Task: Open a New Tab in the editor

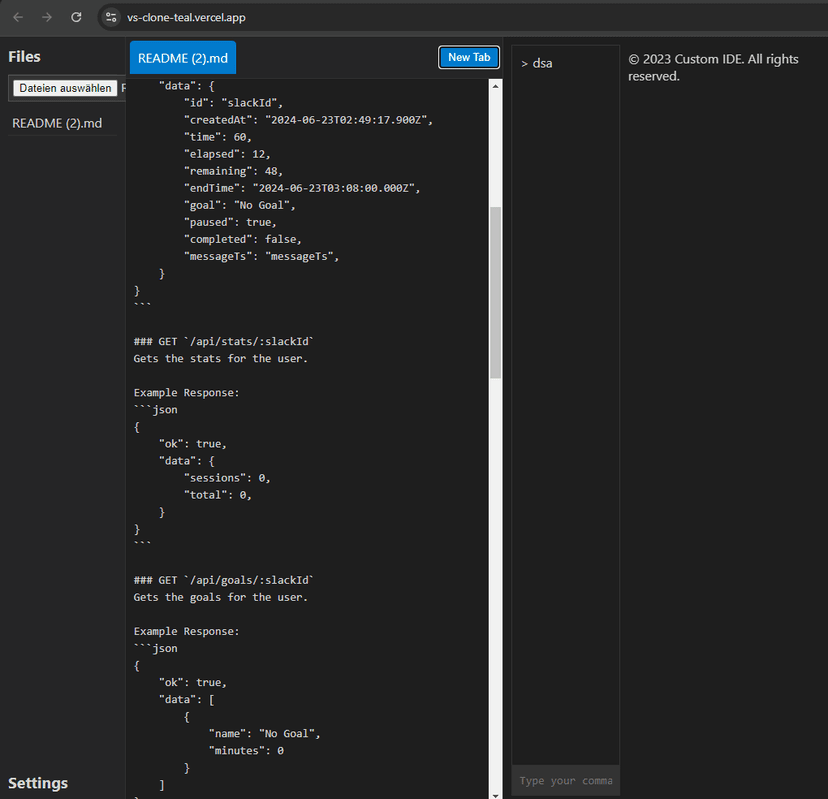Action: tap(469, 57)
